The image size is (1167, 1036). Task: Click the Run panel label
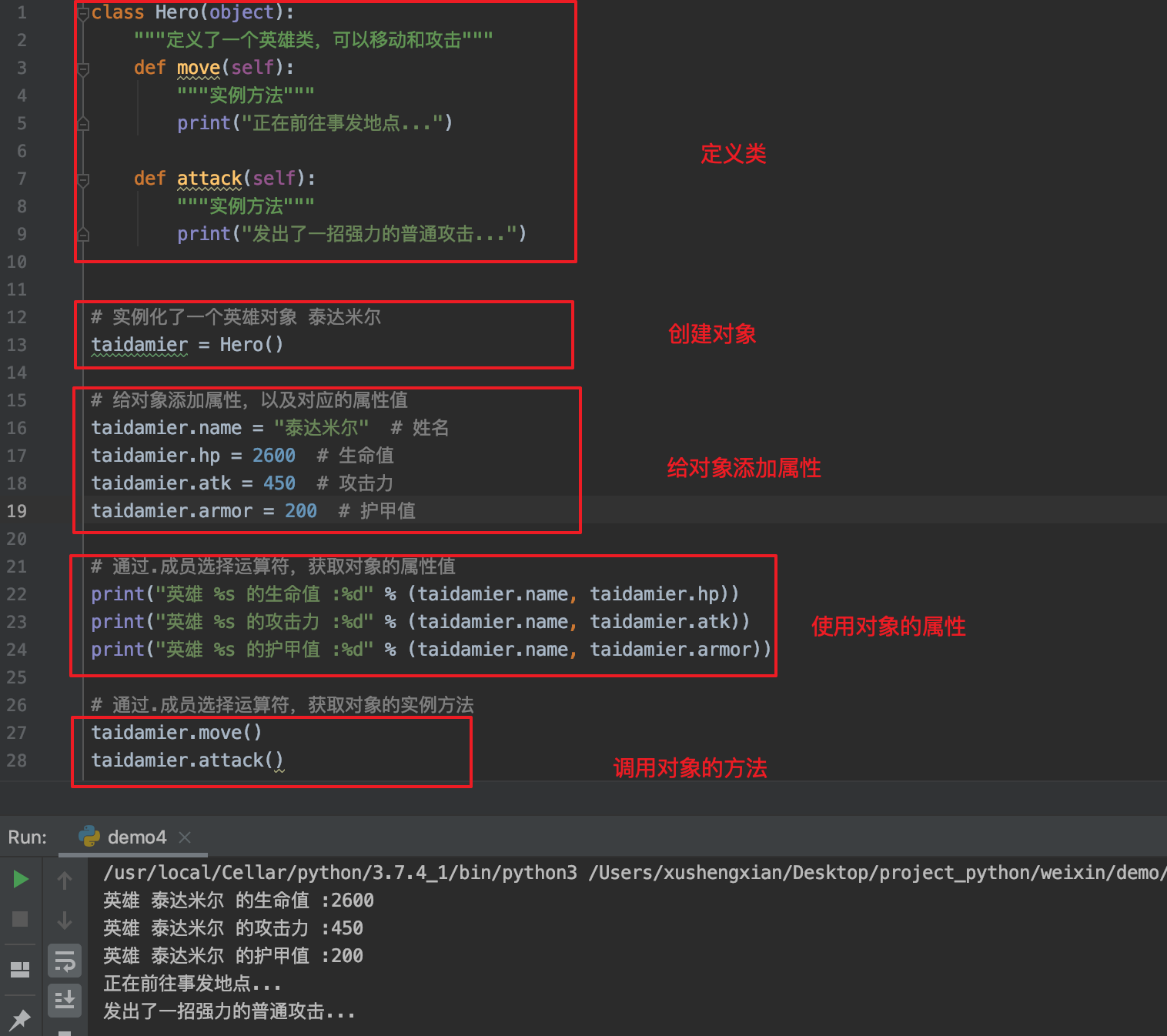click(x=27, y=837)
